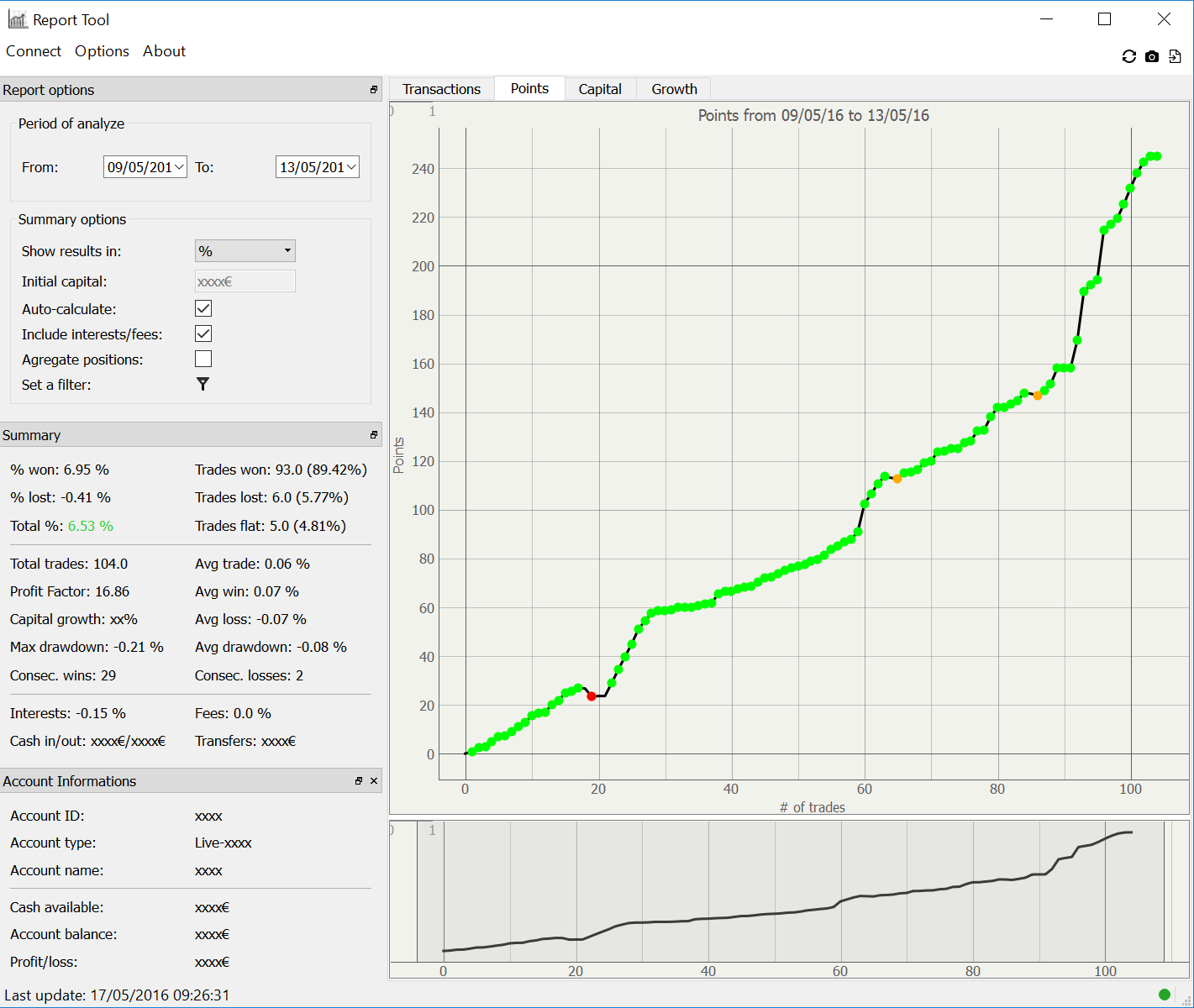The height and width of the screenshot is (1008, 1194).
Task: Click the orange flat trade point near trade 65
Action: [897, 479]
